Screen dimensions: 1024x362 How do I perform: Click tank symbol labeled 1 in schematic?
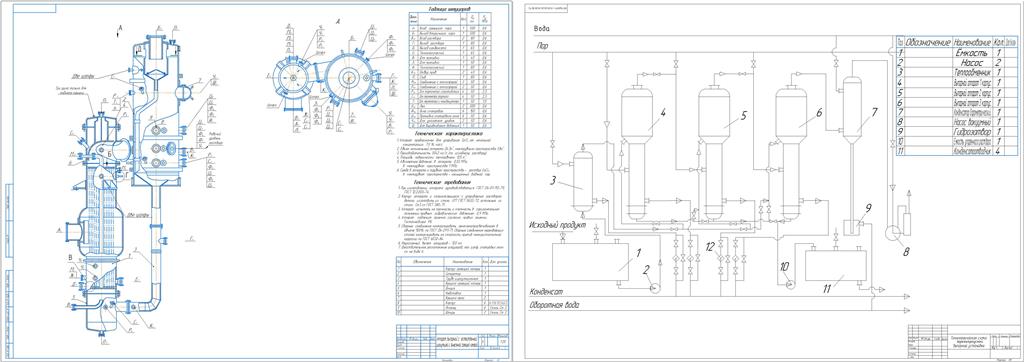(x=591, y=261)
